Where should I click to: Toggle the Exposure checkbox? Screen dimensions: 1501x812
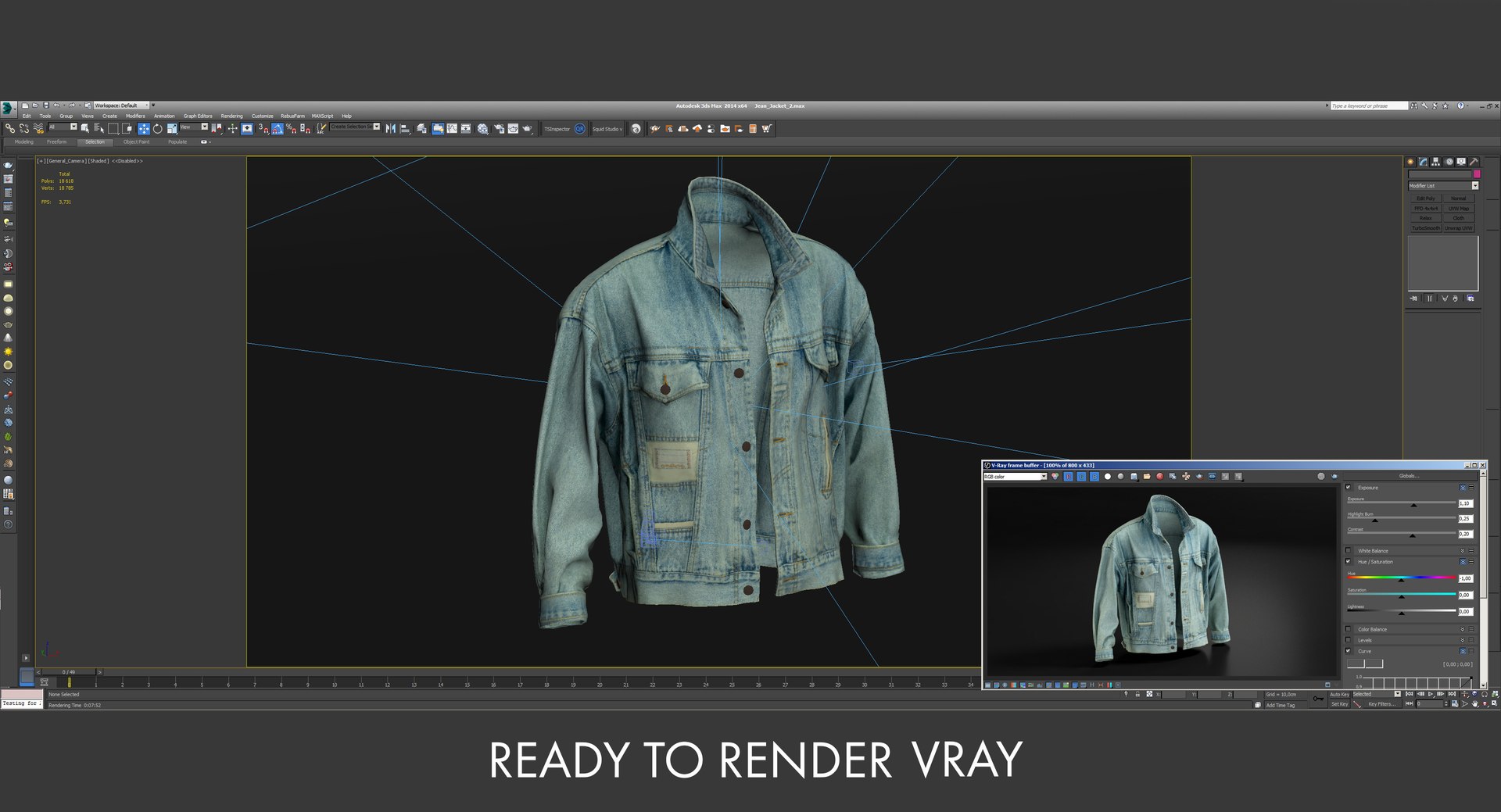[1348, 487]
